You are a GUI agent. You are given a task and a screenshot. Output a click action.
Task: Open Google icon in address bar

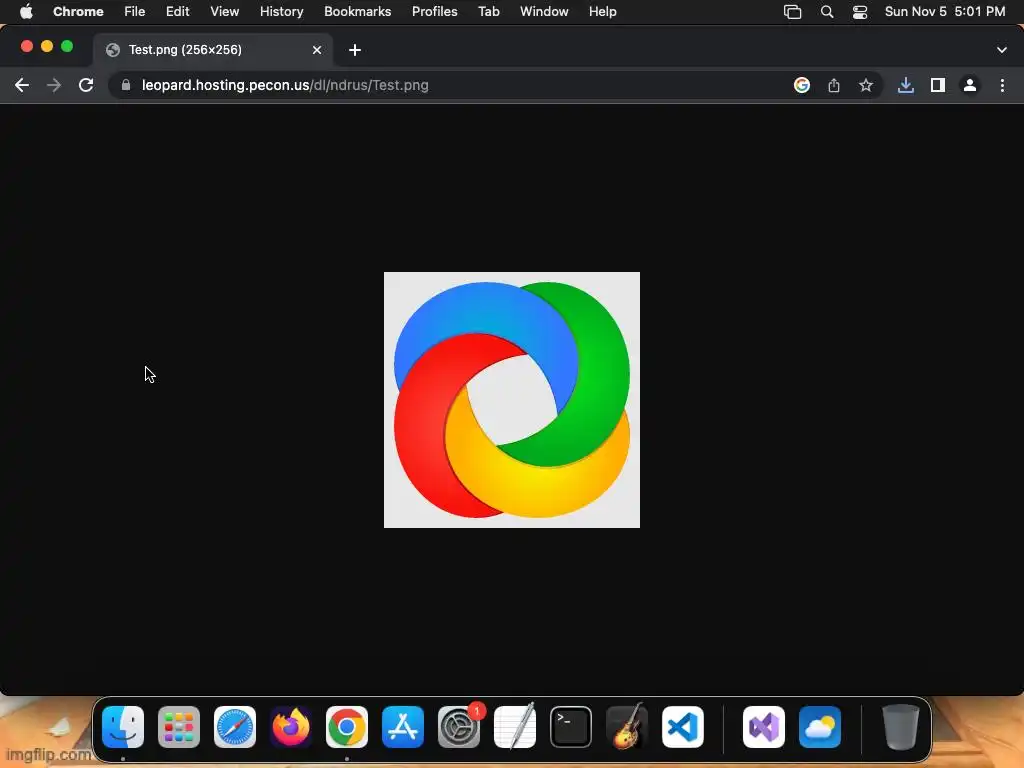point(802,85)
